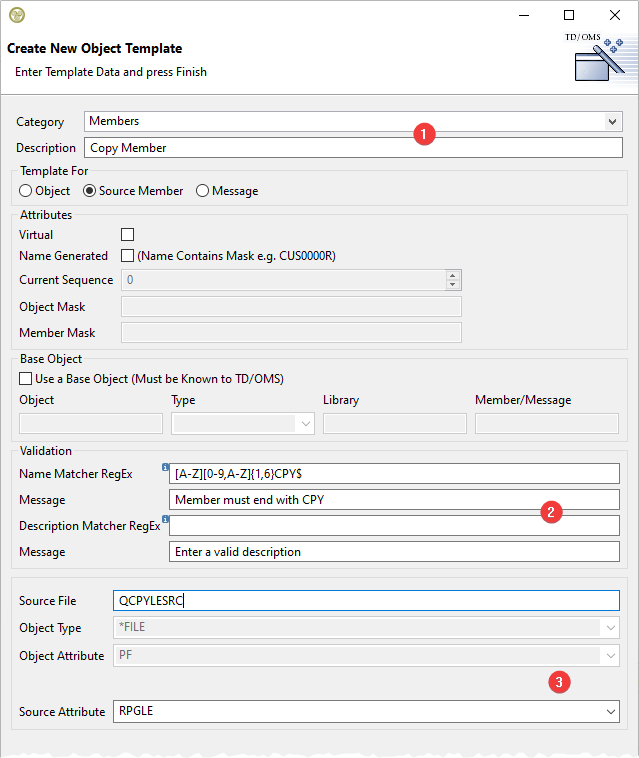The image size is (639, 758).
Task: Increase Current Sequence with up arrow
Action: point(453,276)
